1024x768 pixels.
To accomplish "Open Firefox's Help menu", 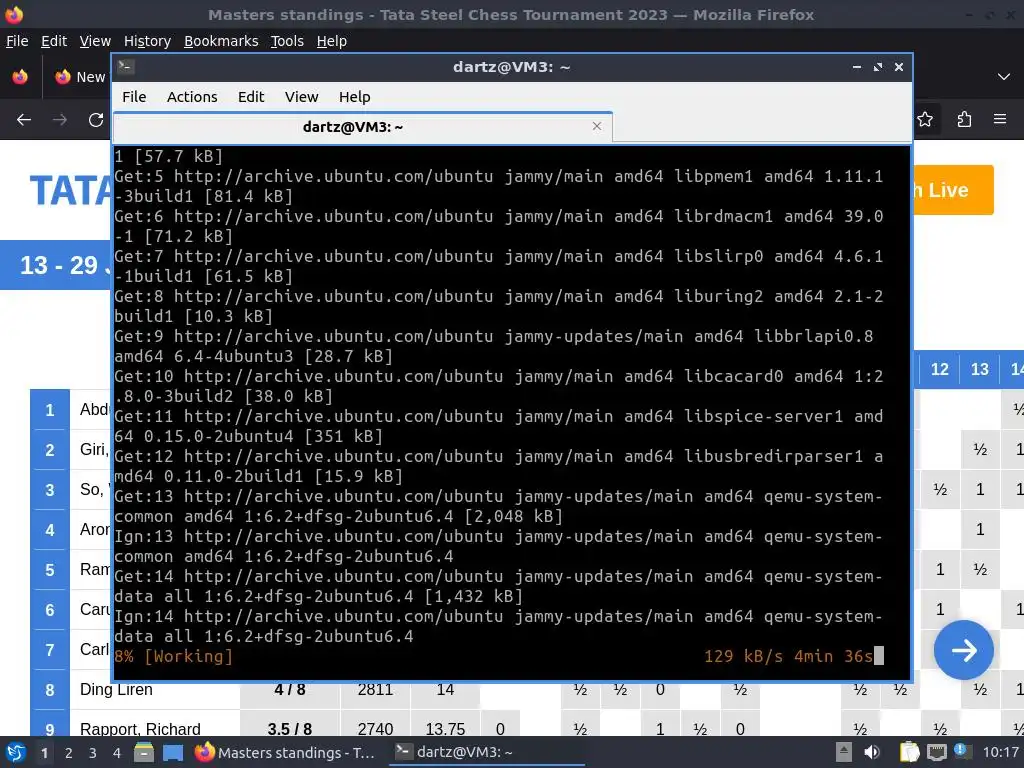I will [332, 41].
